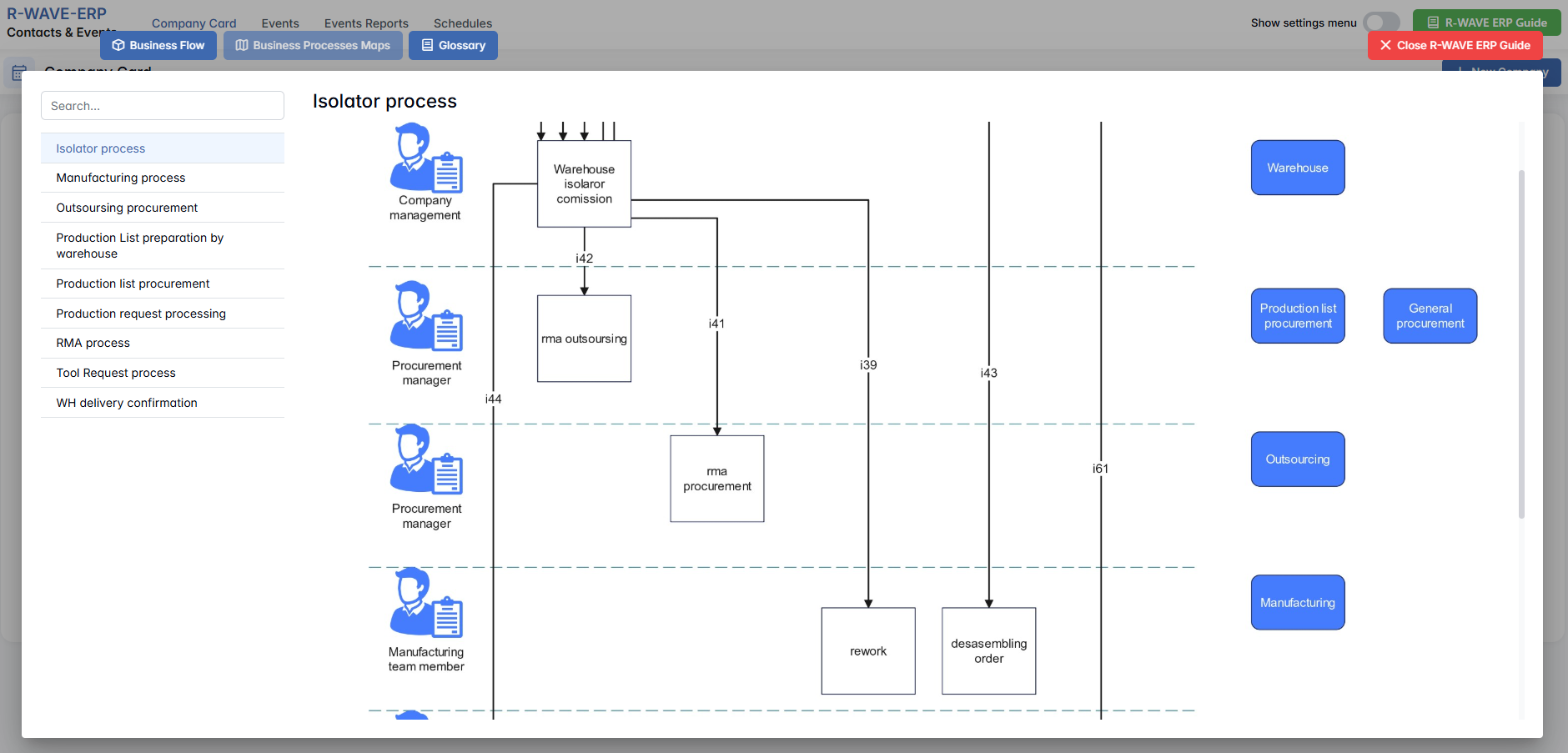Click the map icon on Business Processes Maps
Image resolution: width=1568 pixels, height=753 pixels.
pos(242,46)
